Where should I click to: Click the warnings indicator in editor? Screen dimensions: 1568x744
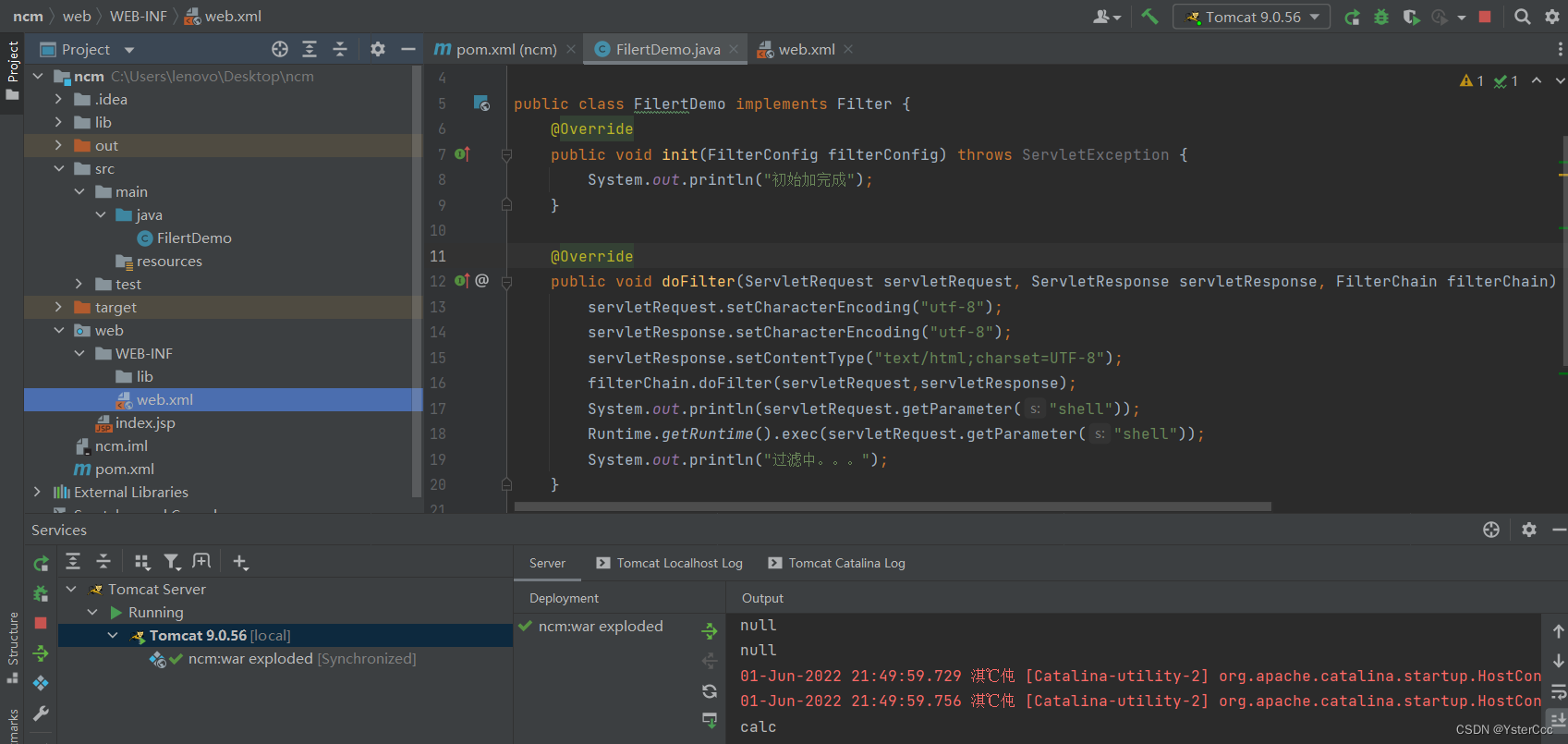click(x=1472, y=81)
